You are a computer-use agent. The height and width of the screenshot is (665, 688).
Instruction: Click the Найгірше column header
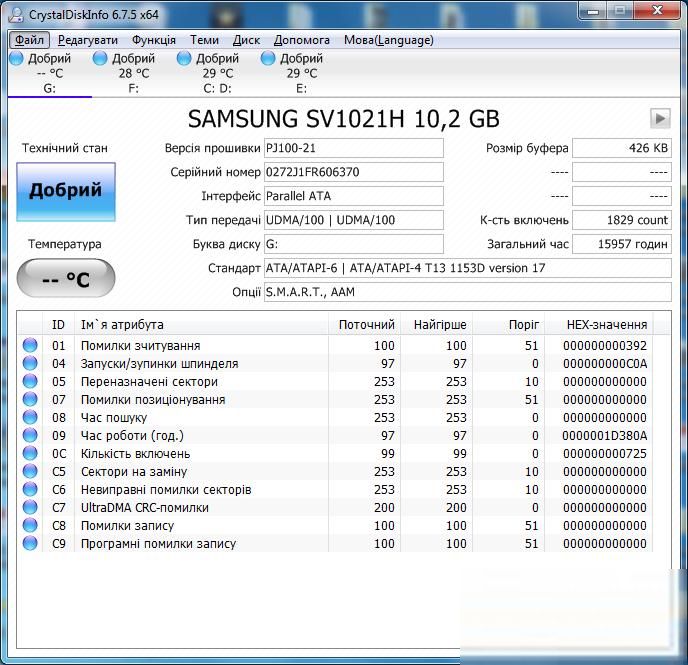coord(436,325)
